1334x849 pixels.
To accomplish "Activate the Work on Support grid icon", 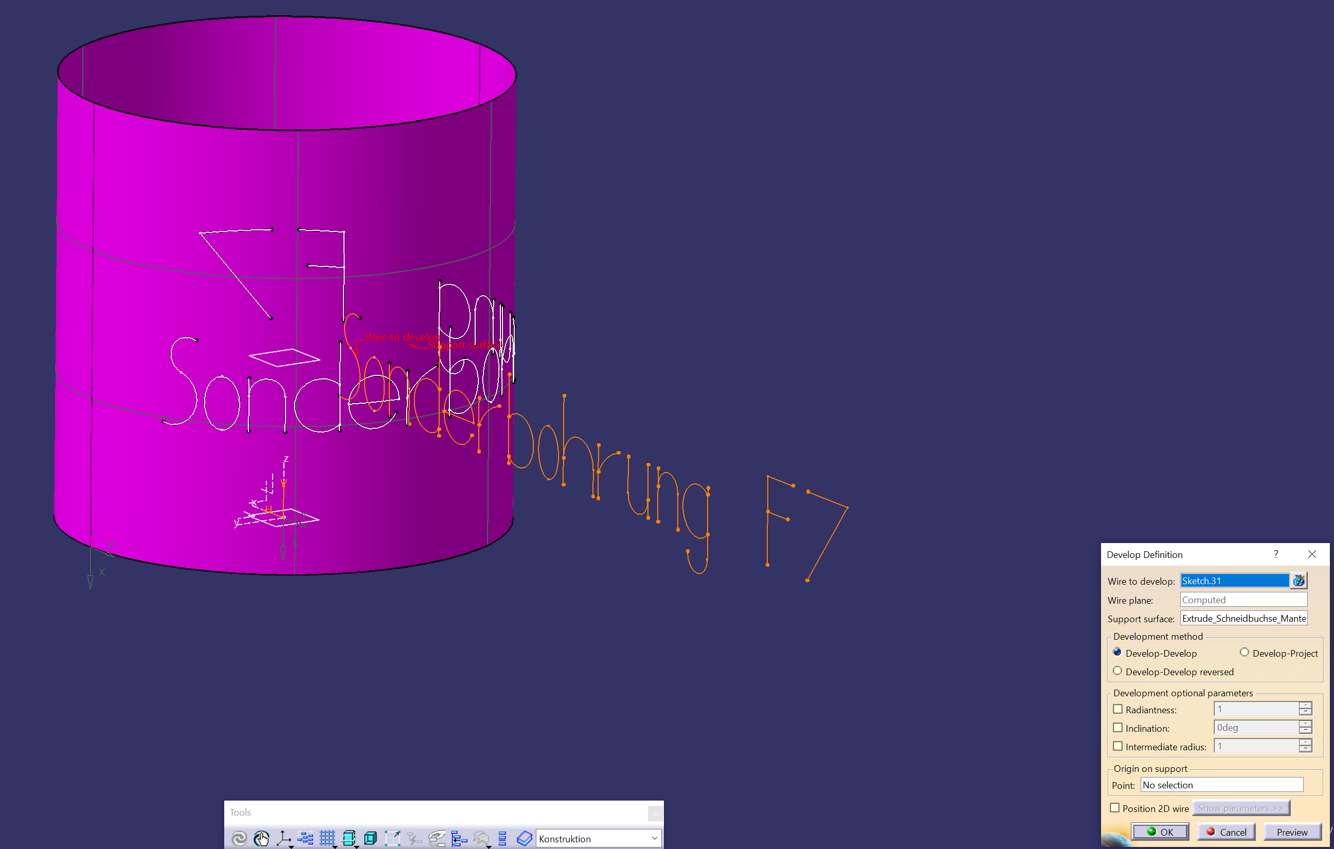I will point(328,838).
